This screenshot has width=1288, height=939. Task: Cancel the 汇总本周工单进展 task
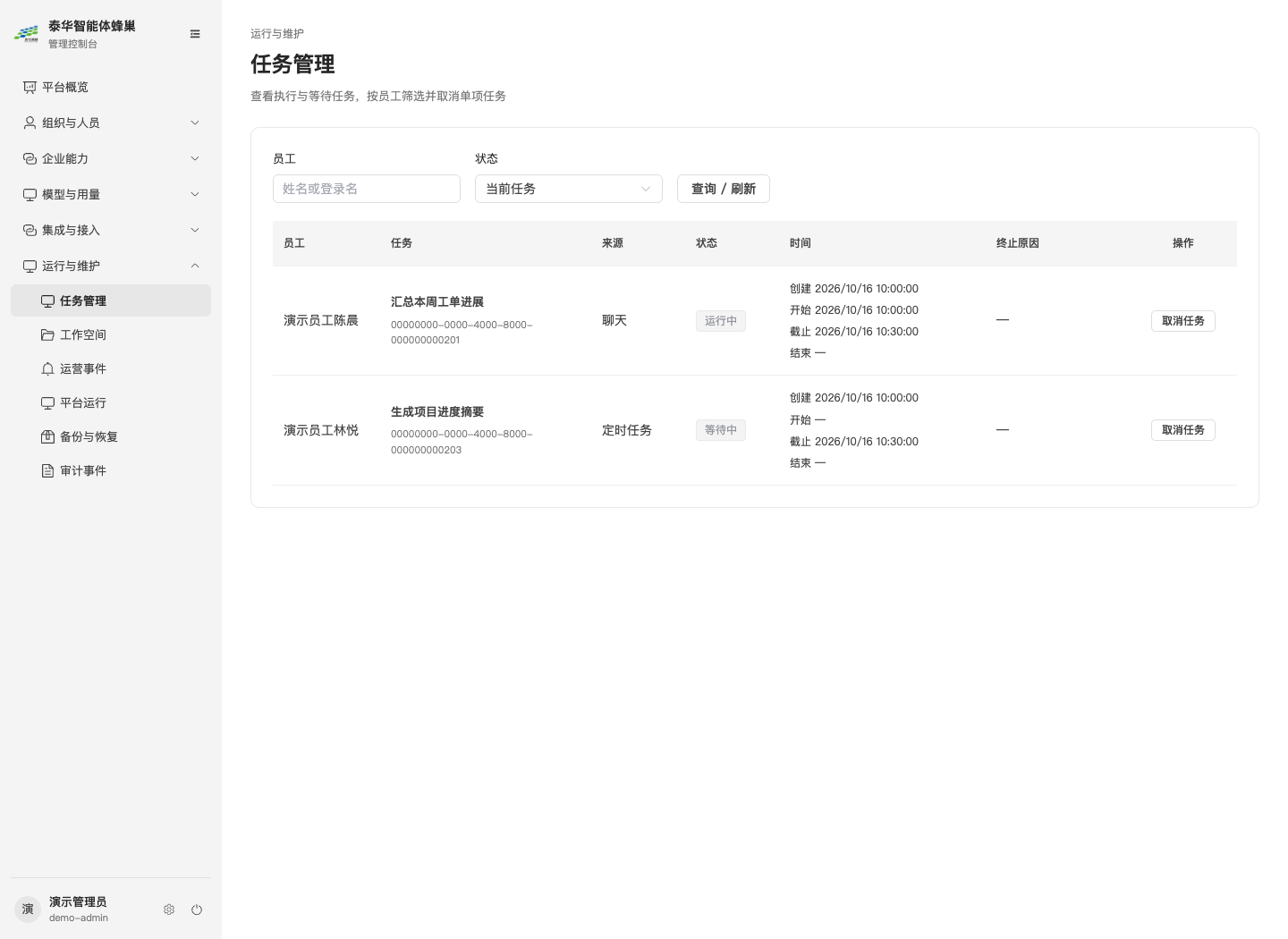pyautogui.click(x=1182, y=320)
